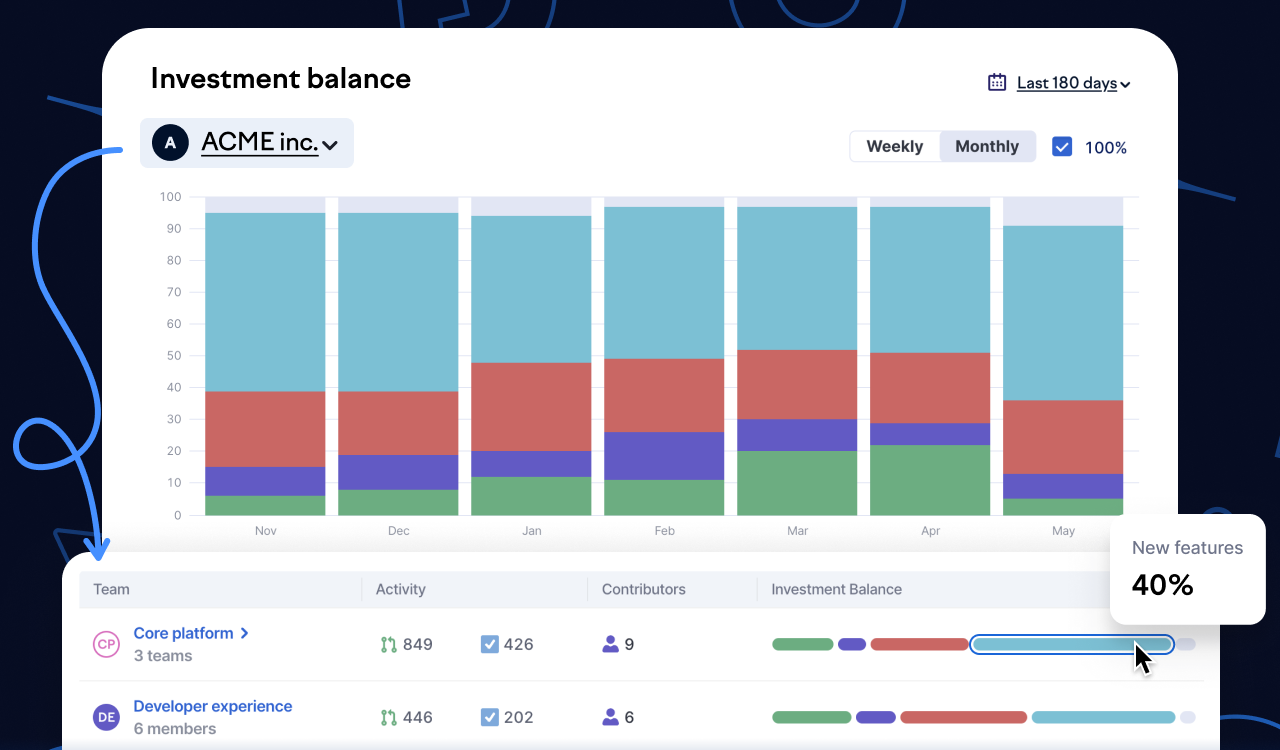Open the Developer experience team link
The image size is (1280, 750).
tap(212, 706)
